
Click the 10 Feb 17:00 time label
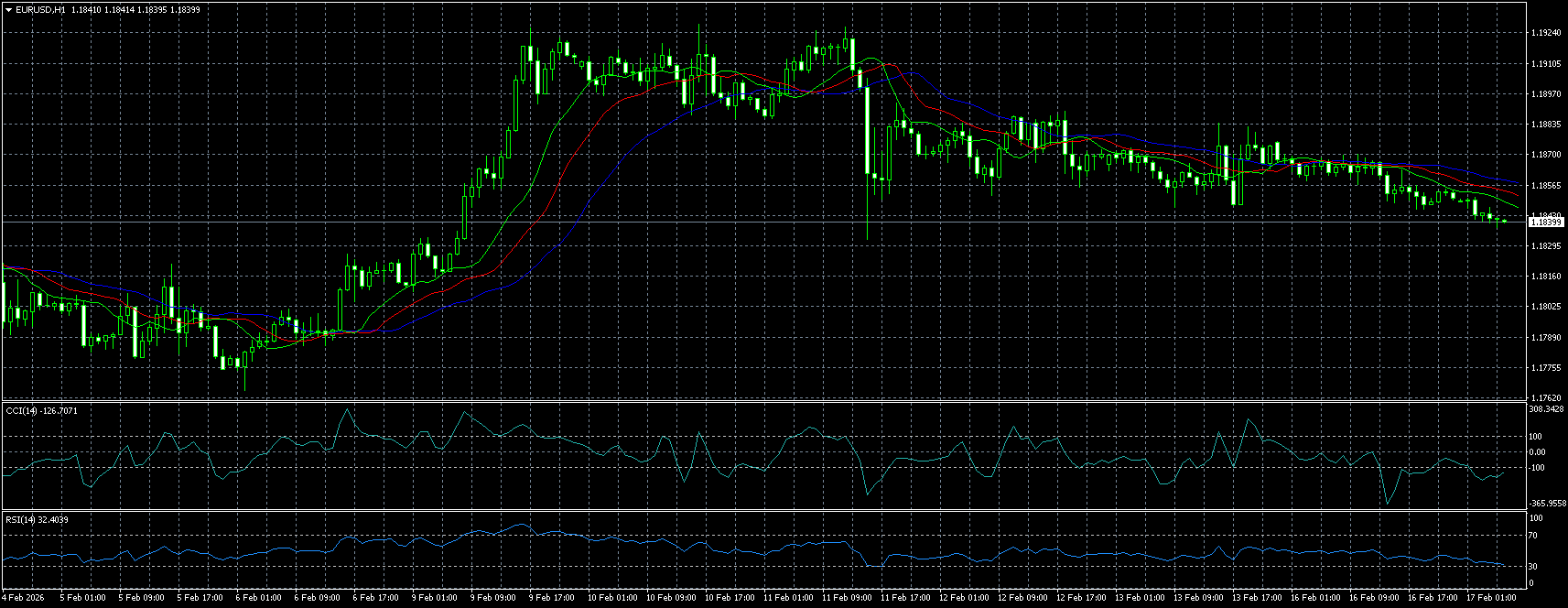tap(730, 598)
